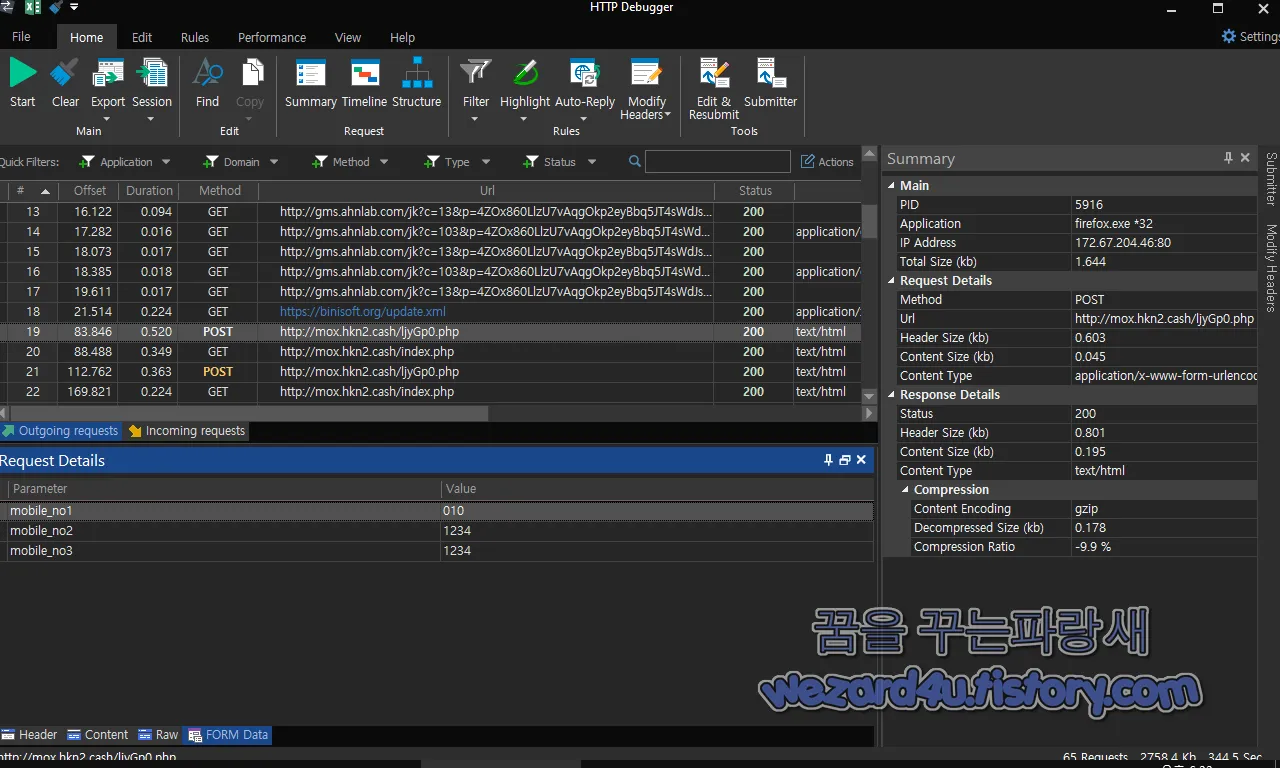Viewport: 1280px width, 768px height.
Task: Click the Start capture icon
Action: click(x=23, y=73)
